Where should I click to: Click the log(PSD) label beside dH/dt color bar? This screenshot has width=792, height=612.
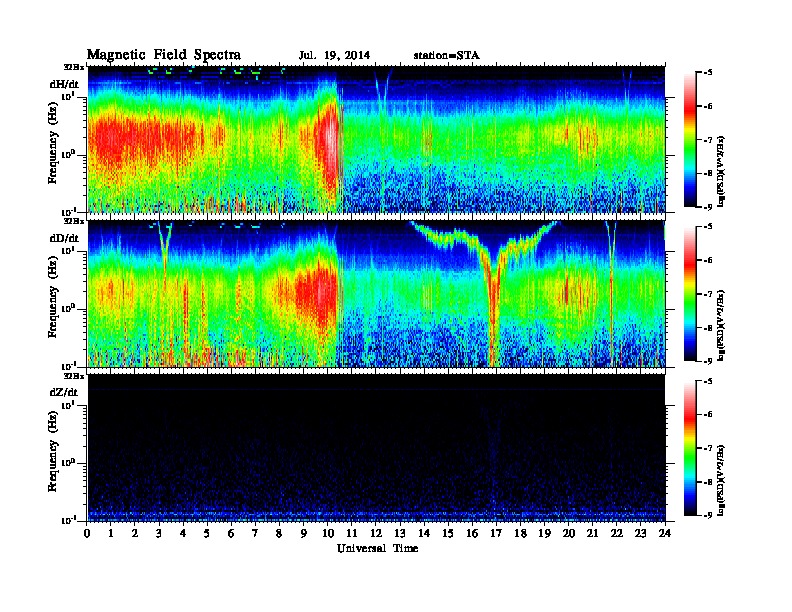click(x=721, y=170)
